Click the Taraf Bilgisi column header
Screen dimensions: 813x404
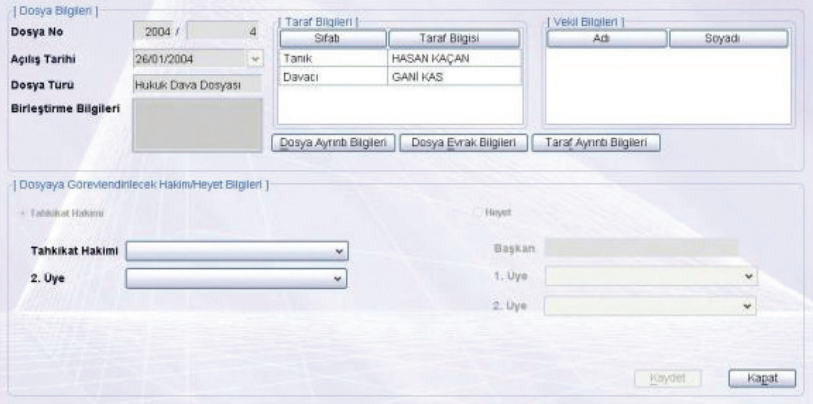(454, 40)
